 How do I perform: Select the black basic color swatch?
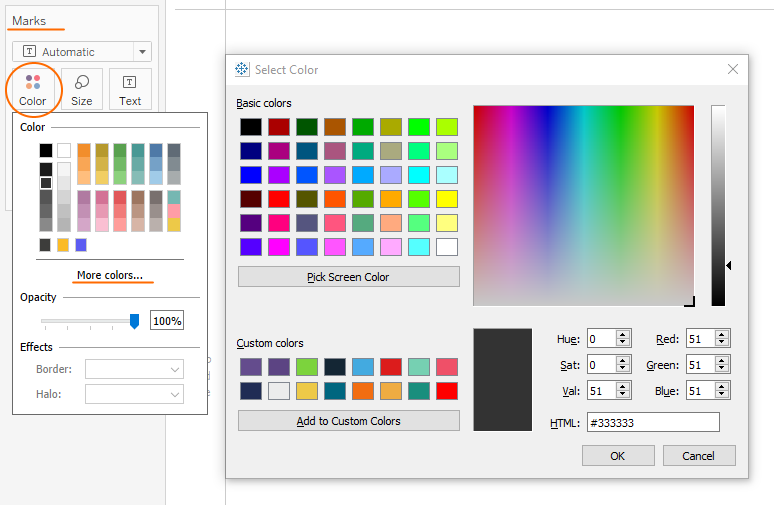point(250,127)
